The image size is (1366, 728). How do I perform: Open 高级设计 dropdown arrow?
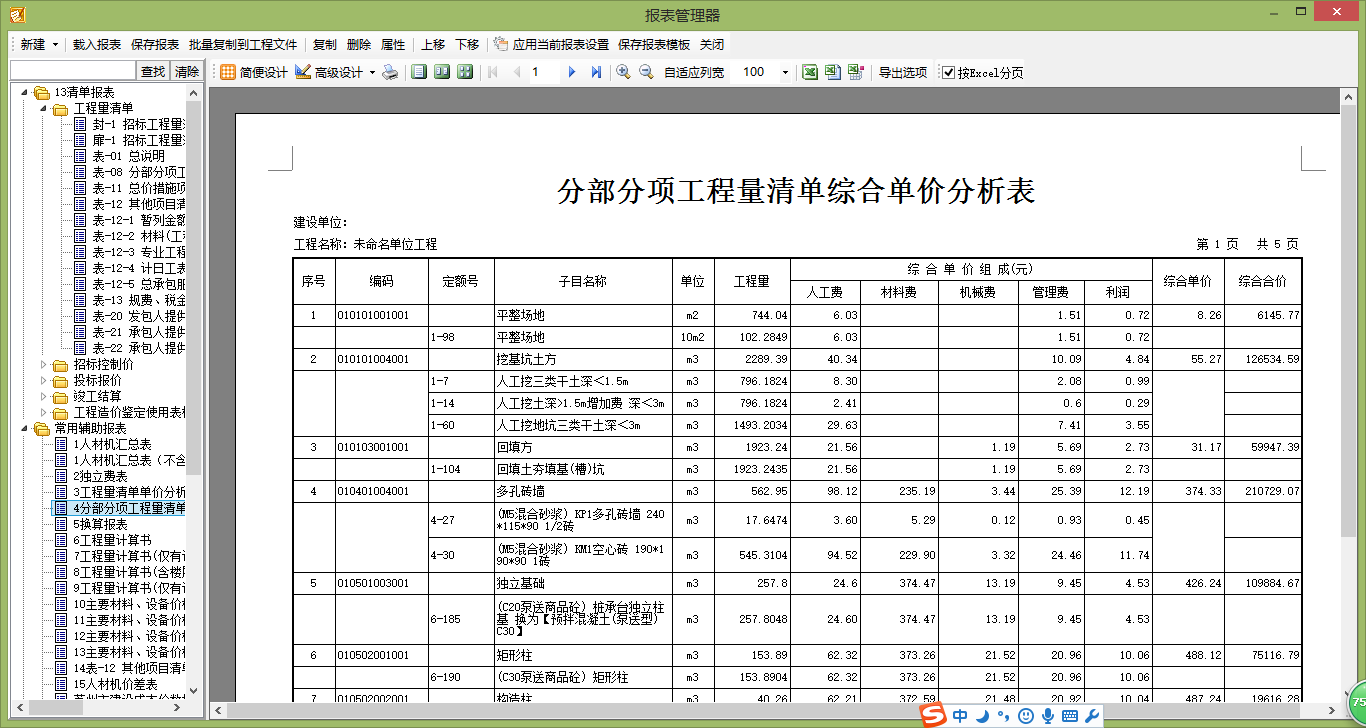372,72
